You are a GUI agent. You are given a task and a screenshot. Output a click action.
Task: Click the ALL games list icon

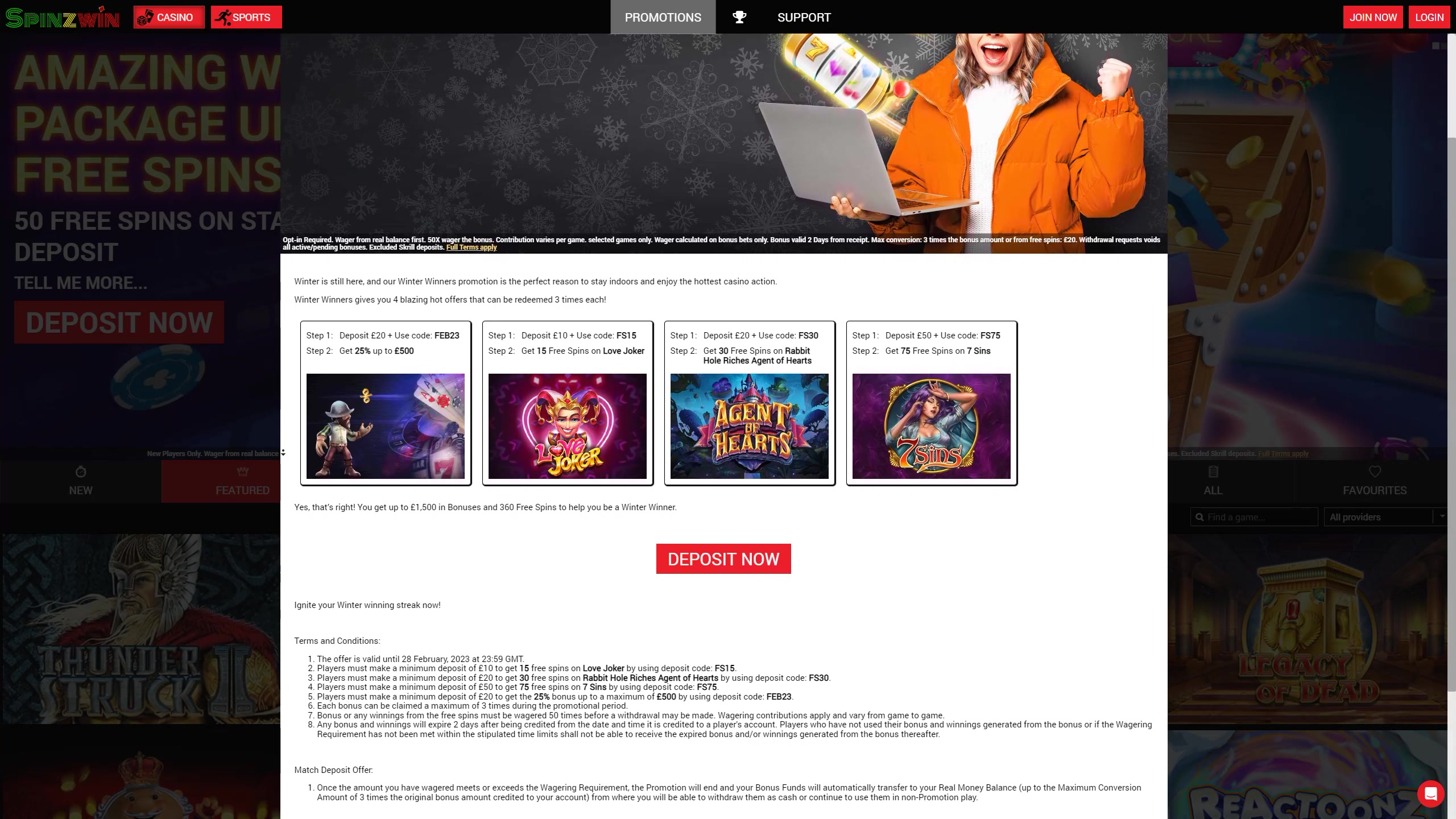1213,471
